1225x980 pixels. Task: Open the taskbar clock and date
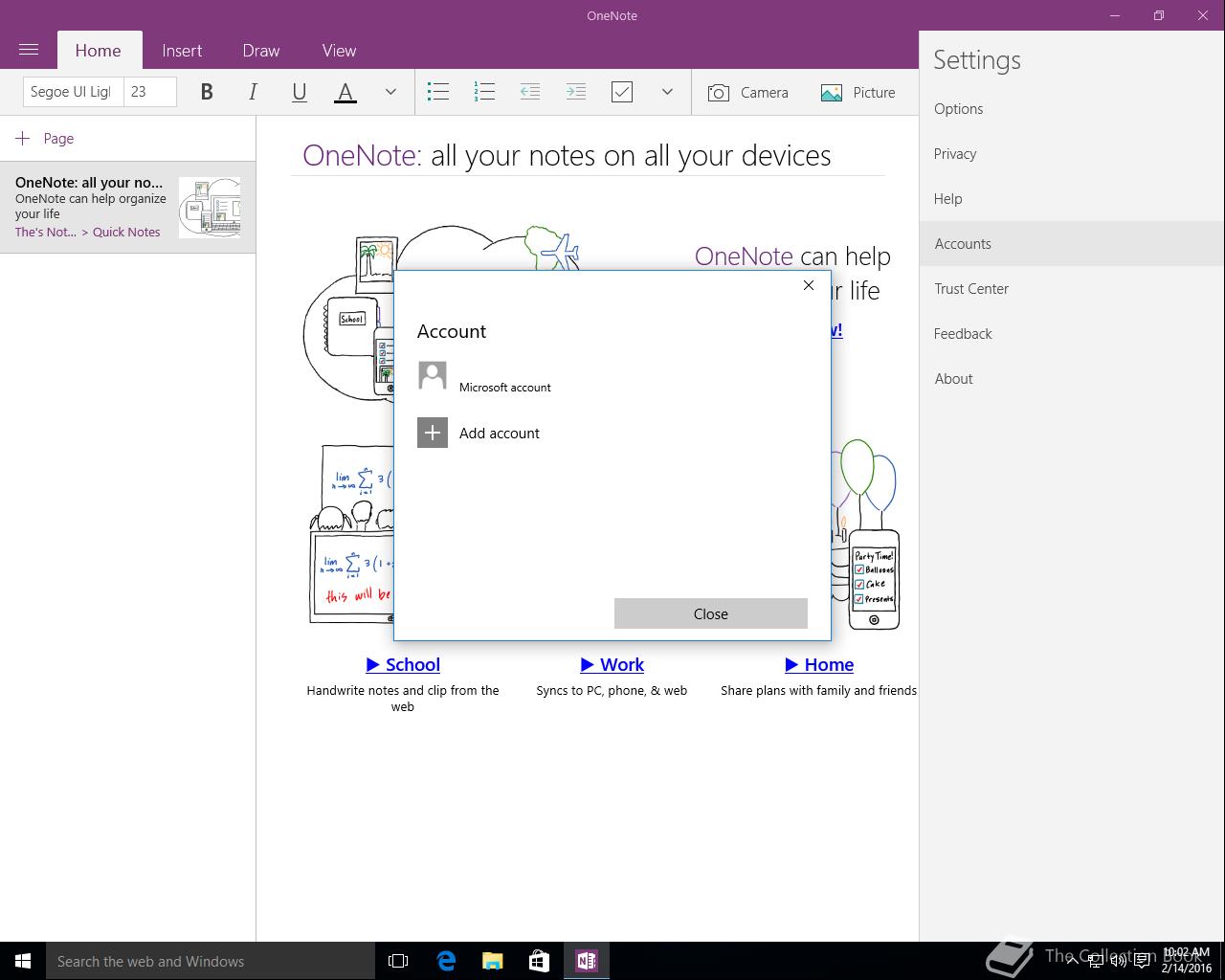pyautogui.click(x=1186, y=961)
